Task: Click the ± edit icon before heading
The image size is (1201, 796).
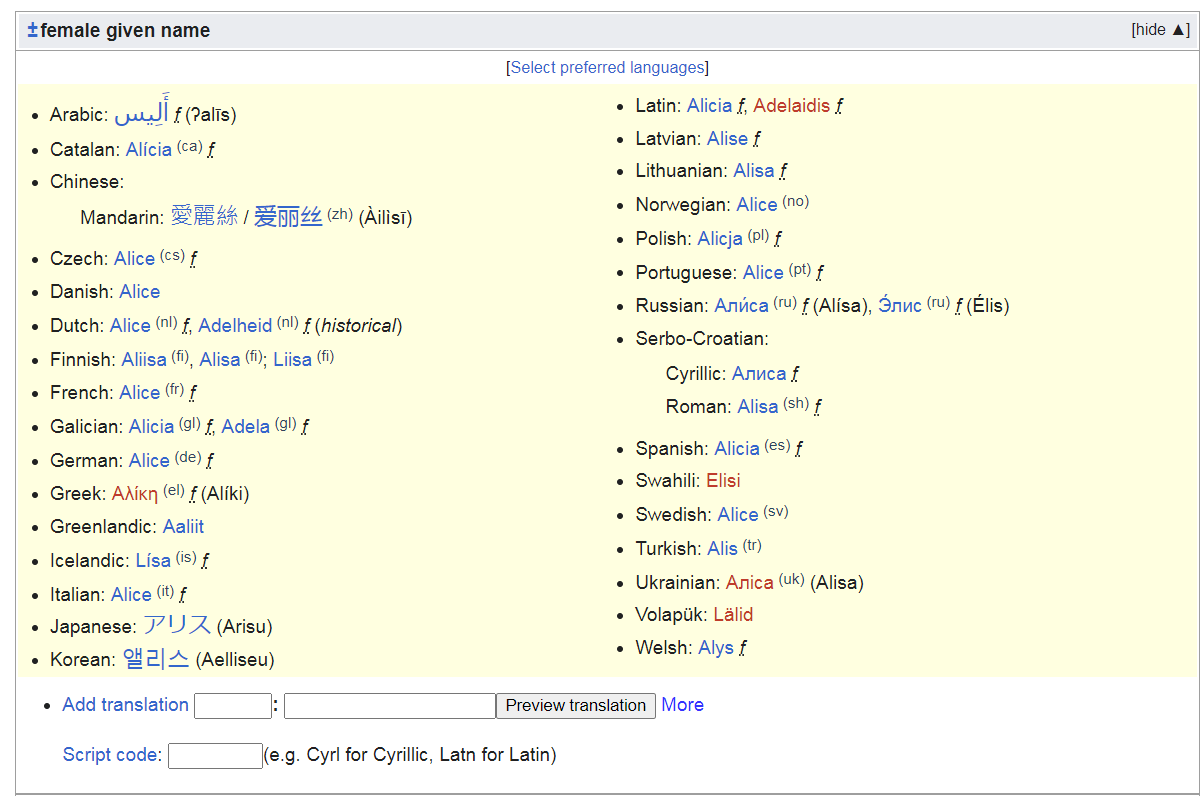Action: pos(32,30)
